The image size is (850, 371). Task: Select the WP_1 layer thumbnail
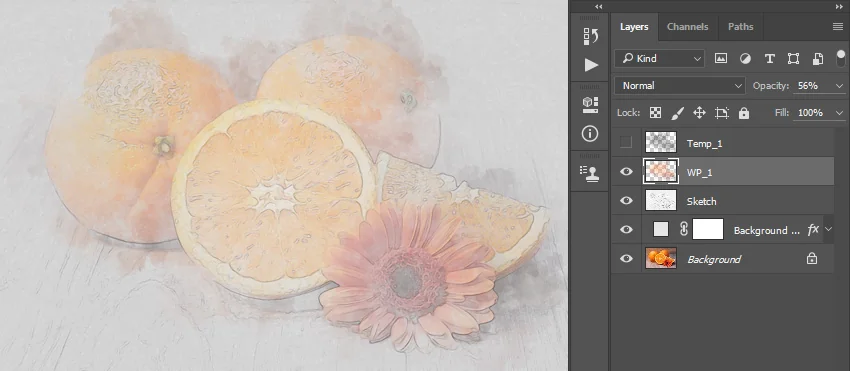point(661,171)
